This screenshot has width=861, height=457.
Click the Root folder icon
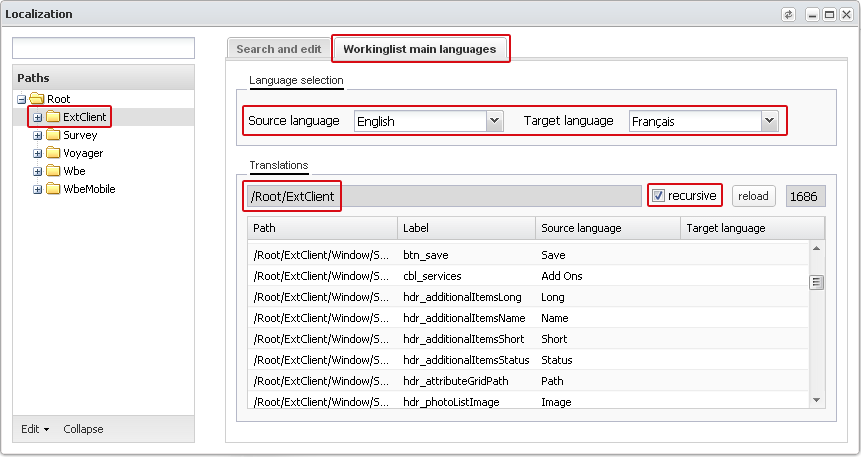click(x=37, y=99)
